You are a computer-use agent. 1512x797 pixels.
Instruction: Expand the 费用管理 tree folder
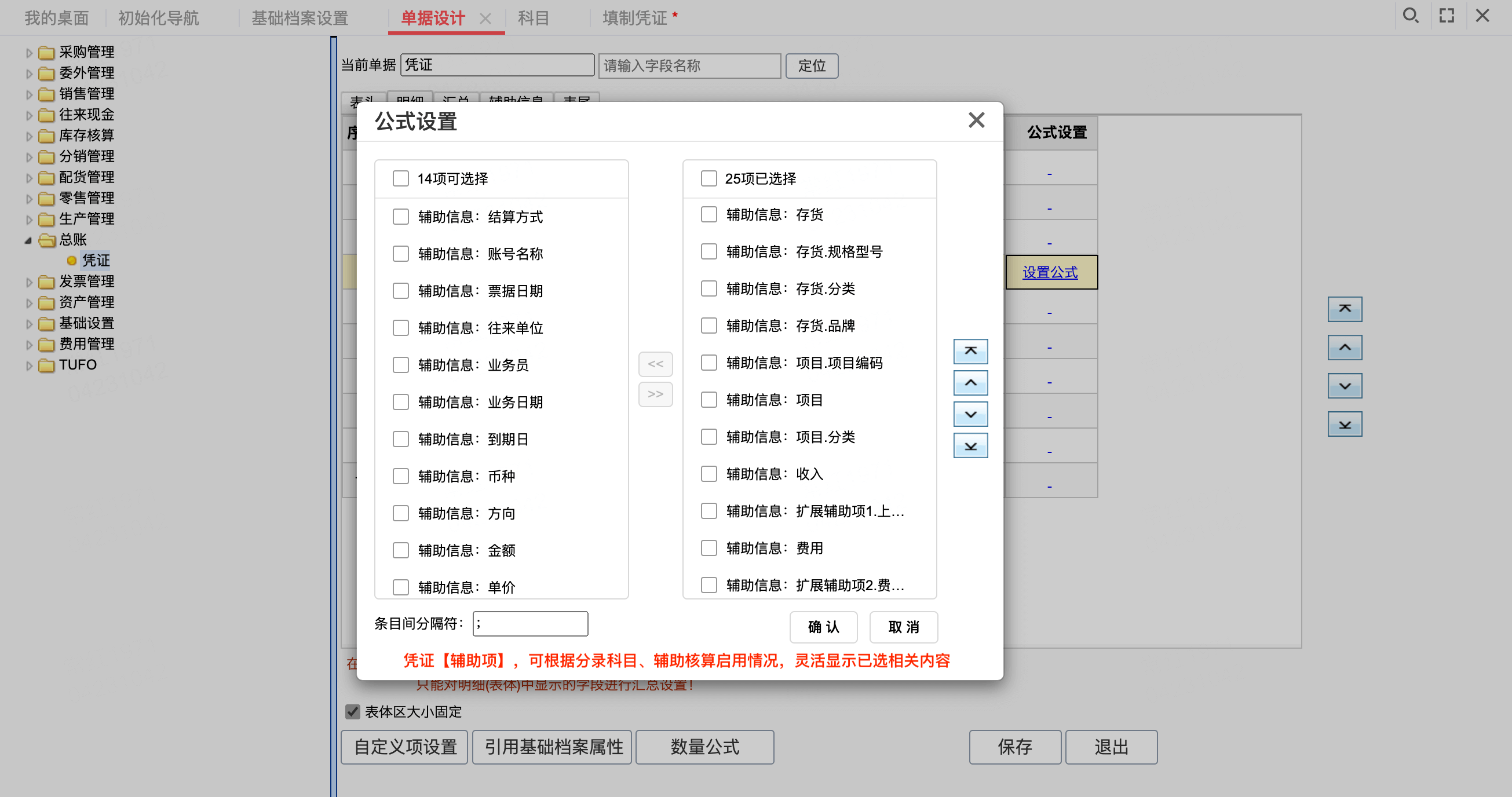tap(29, 345)
